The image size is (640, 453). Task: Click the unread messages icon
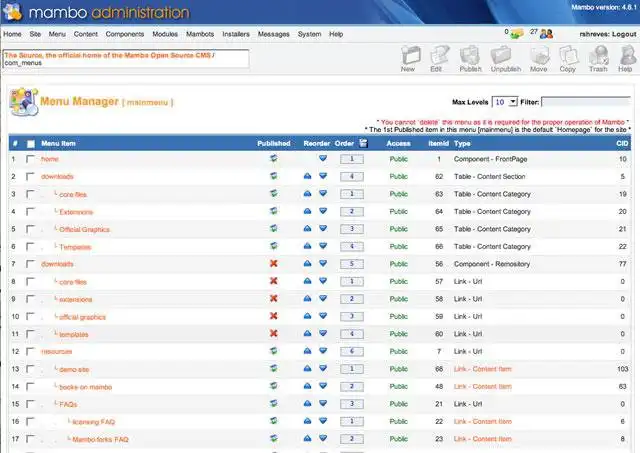pyautogui.click(x=517, y=34)
